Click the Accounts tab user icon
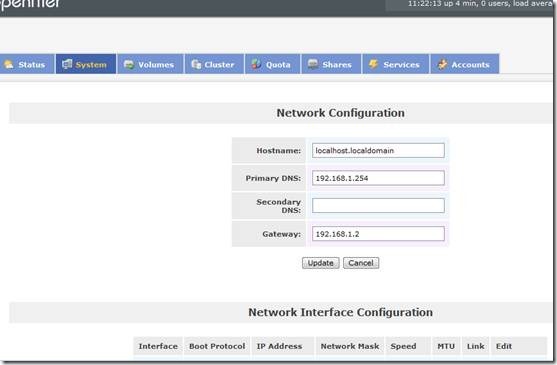 [442, 64]
